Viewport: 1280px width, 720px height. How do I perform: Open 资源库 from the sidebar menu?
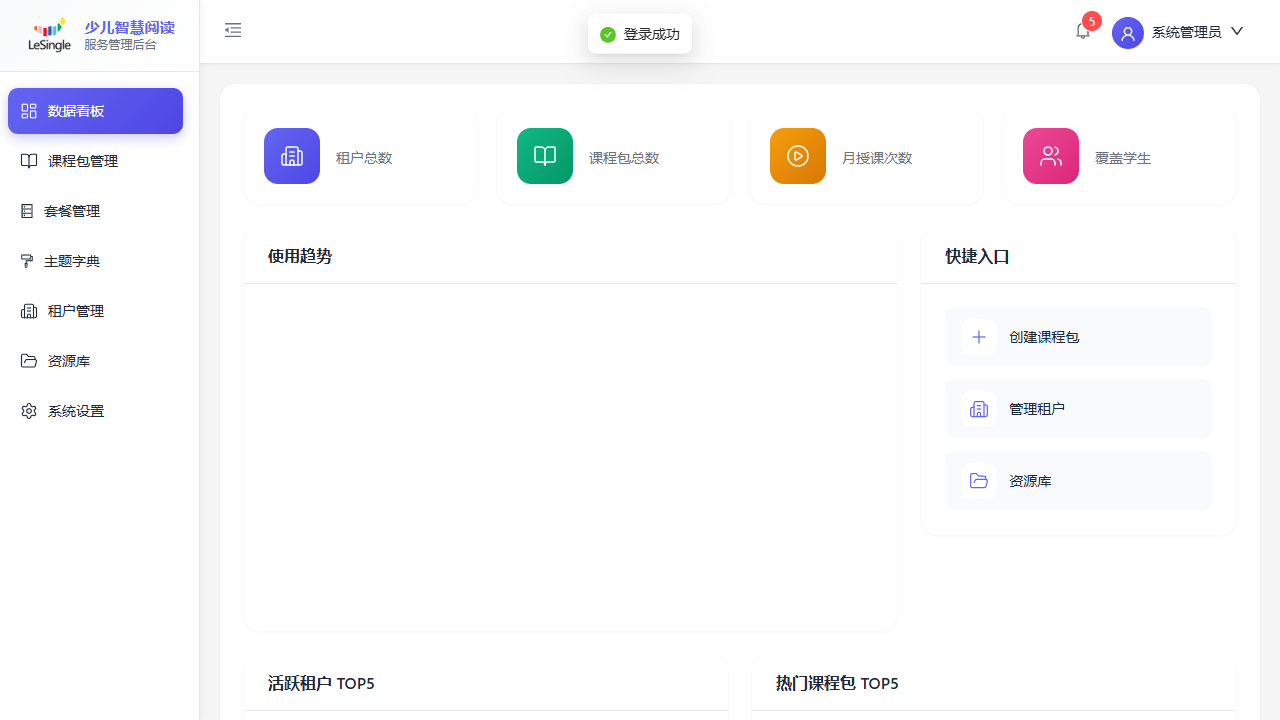pyautogui.click(x=69, y=361)
